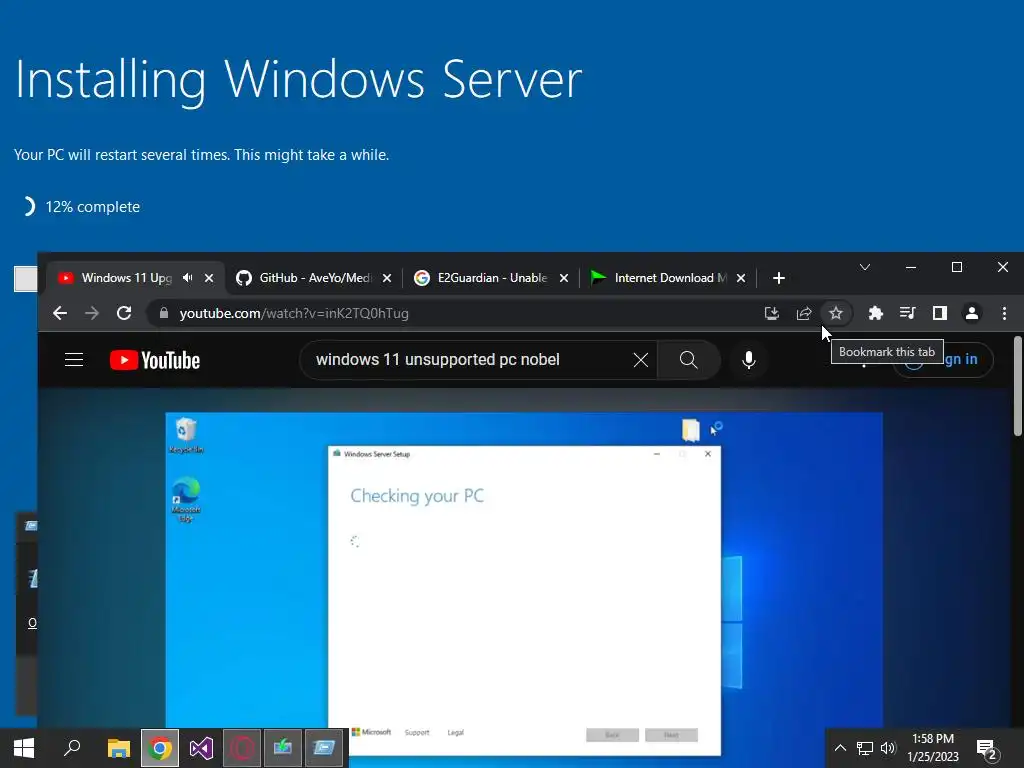
Task: Reload the YouTube page
Action: pyautogui.click(x=124, y=313)
